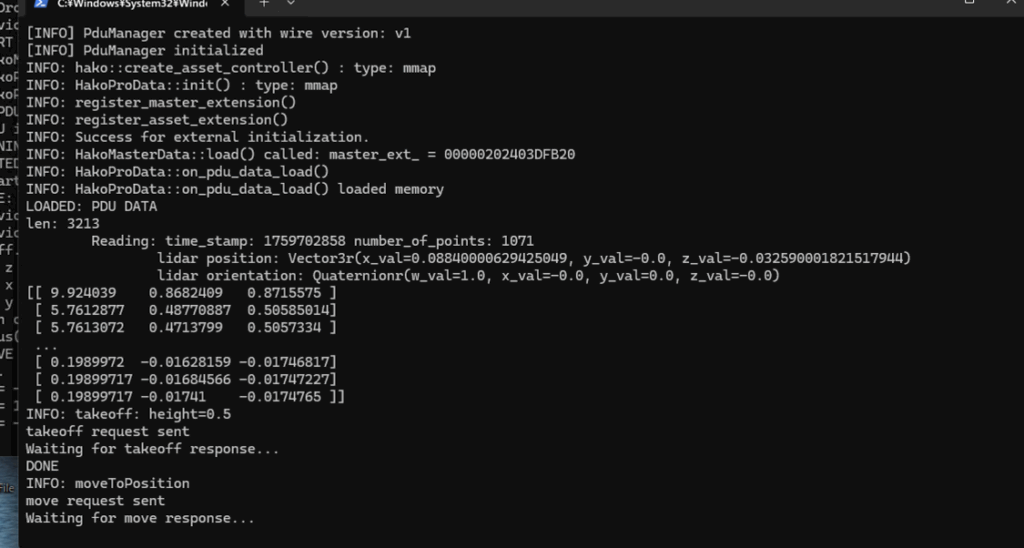Click the 'DONE' output line

coord(43,466)
